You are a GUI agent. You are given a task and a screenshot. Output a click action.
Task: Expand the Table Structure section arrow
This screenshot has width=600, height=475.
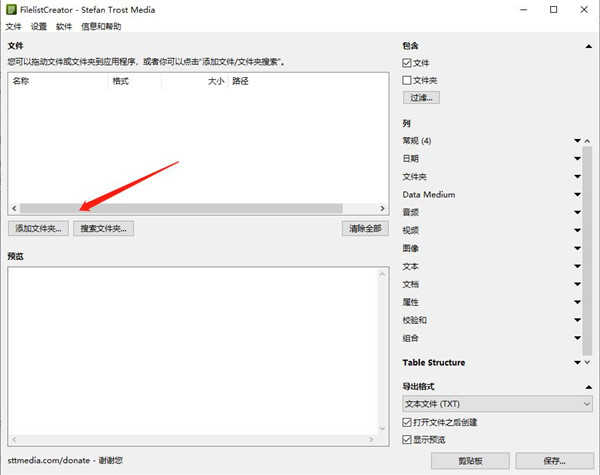[x=577, y=362]
